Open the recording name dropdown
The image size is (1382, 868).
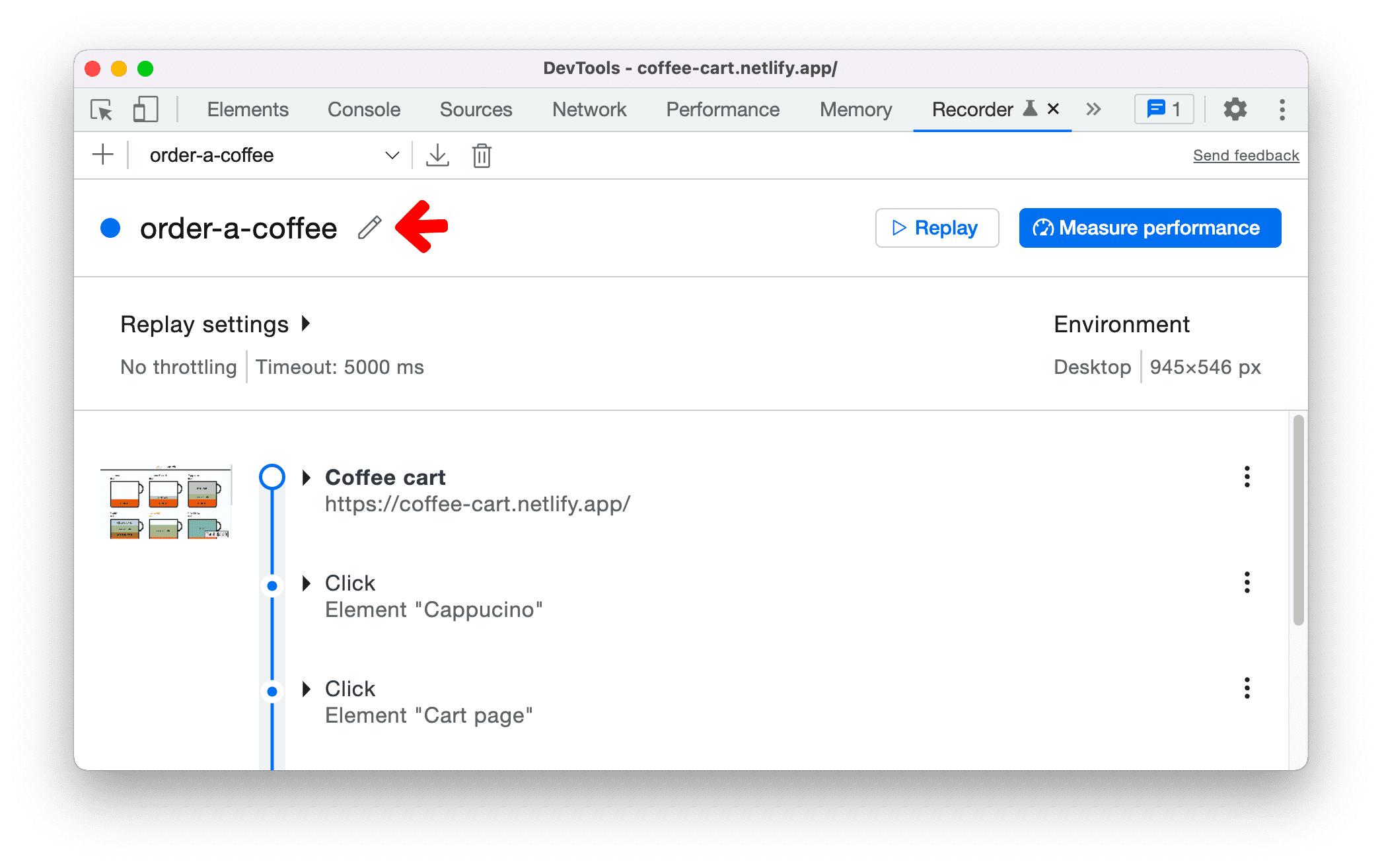click(270, 155)
